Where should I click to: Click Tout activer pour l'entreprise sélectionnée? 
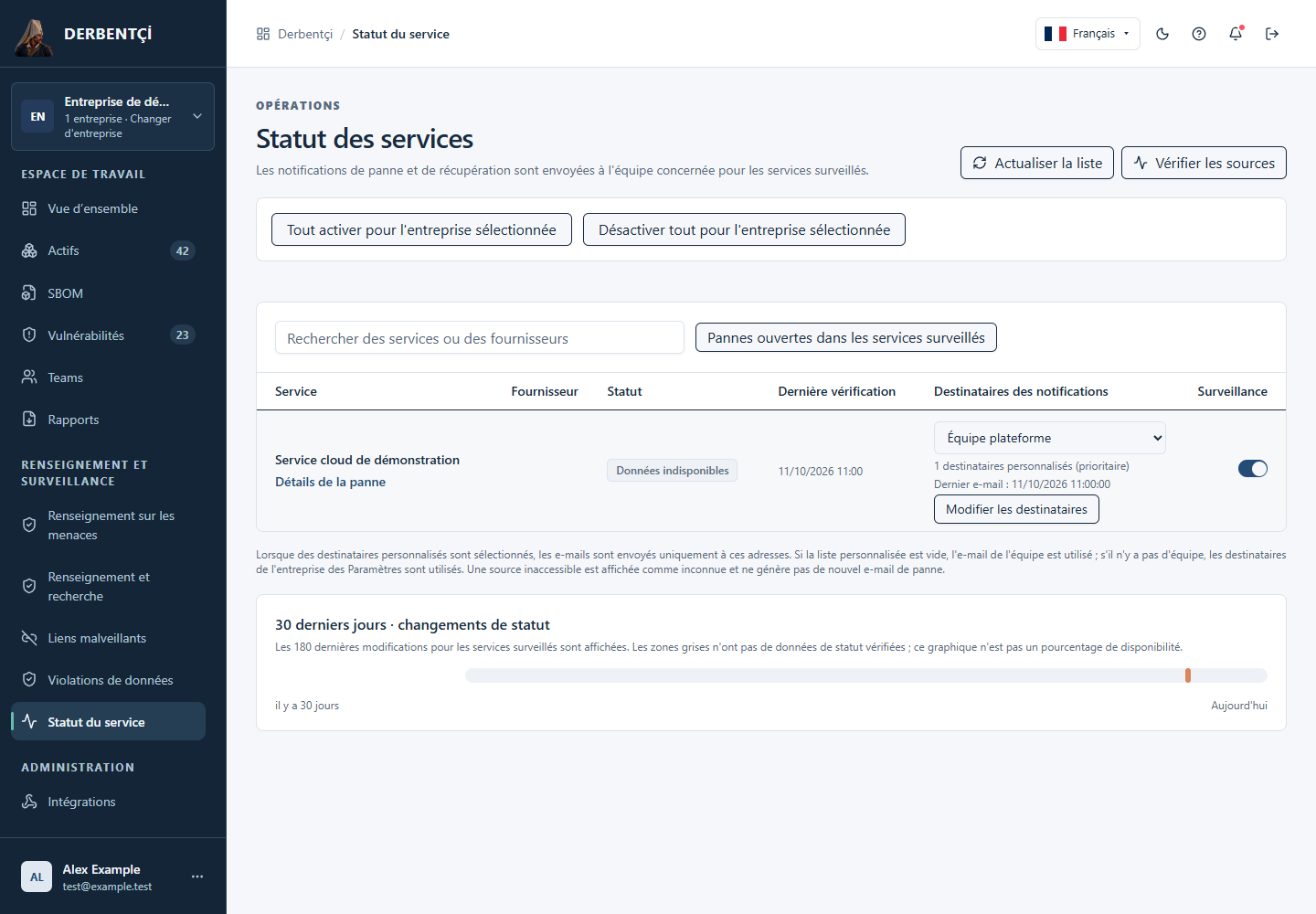pos(421,229)
